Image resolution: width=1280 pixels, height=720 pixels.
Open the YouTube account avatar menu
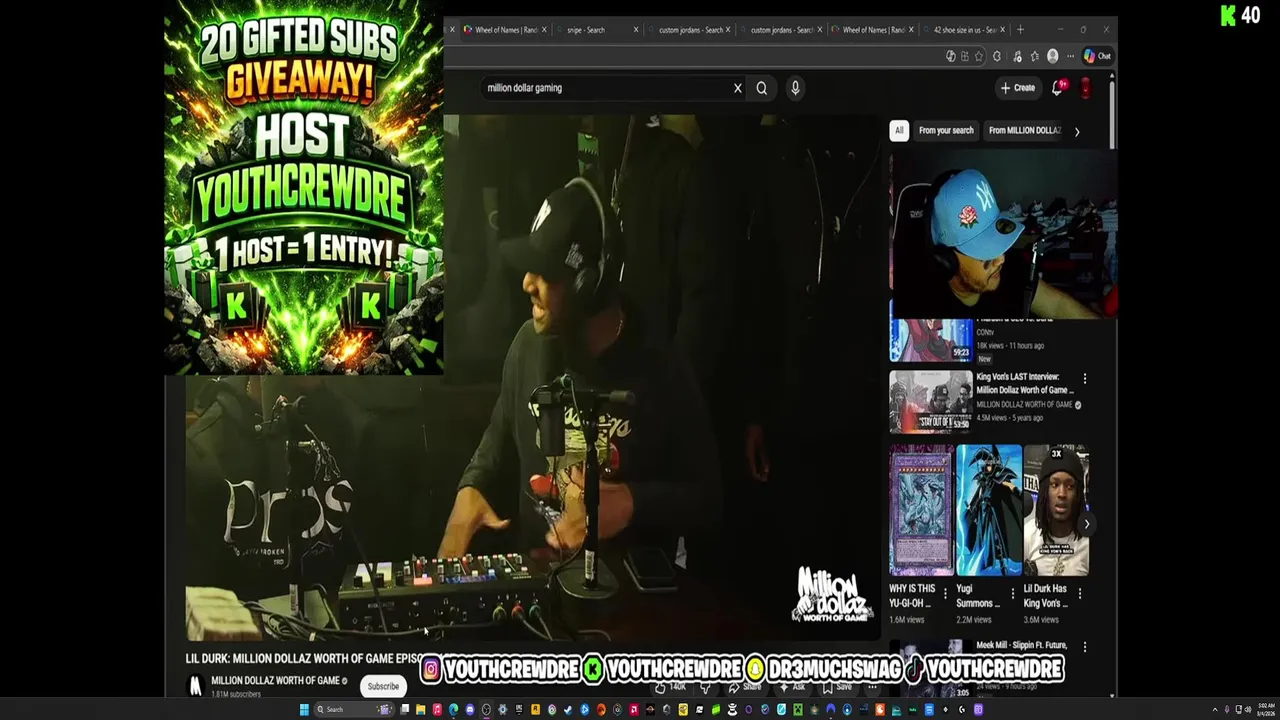pyautogui.click(x=1086, y=88)
